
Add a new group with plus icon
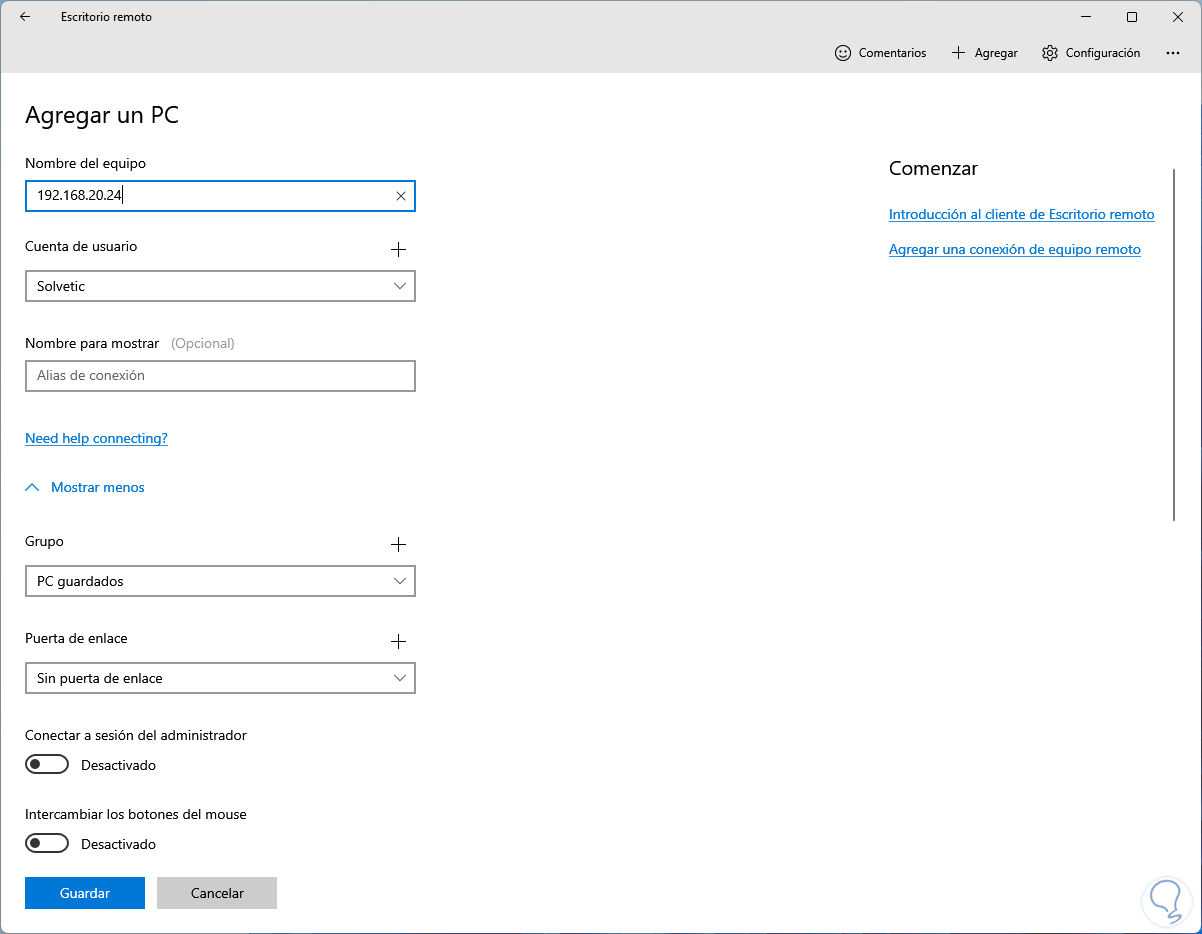[398, 545]
